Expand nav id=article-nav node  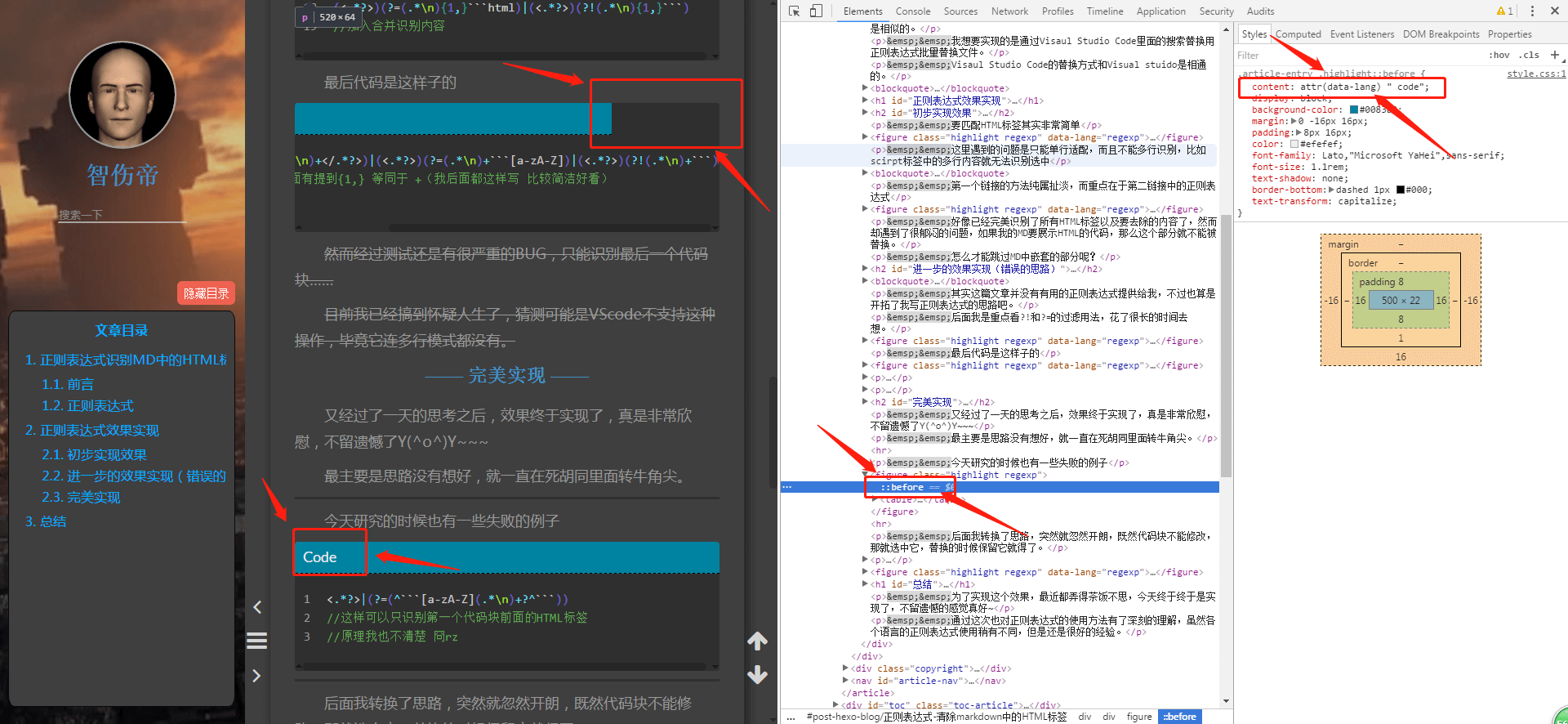point(846,681)
